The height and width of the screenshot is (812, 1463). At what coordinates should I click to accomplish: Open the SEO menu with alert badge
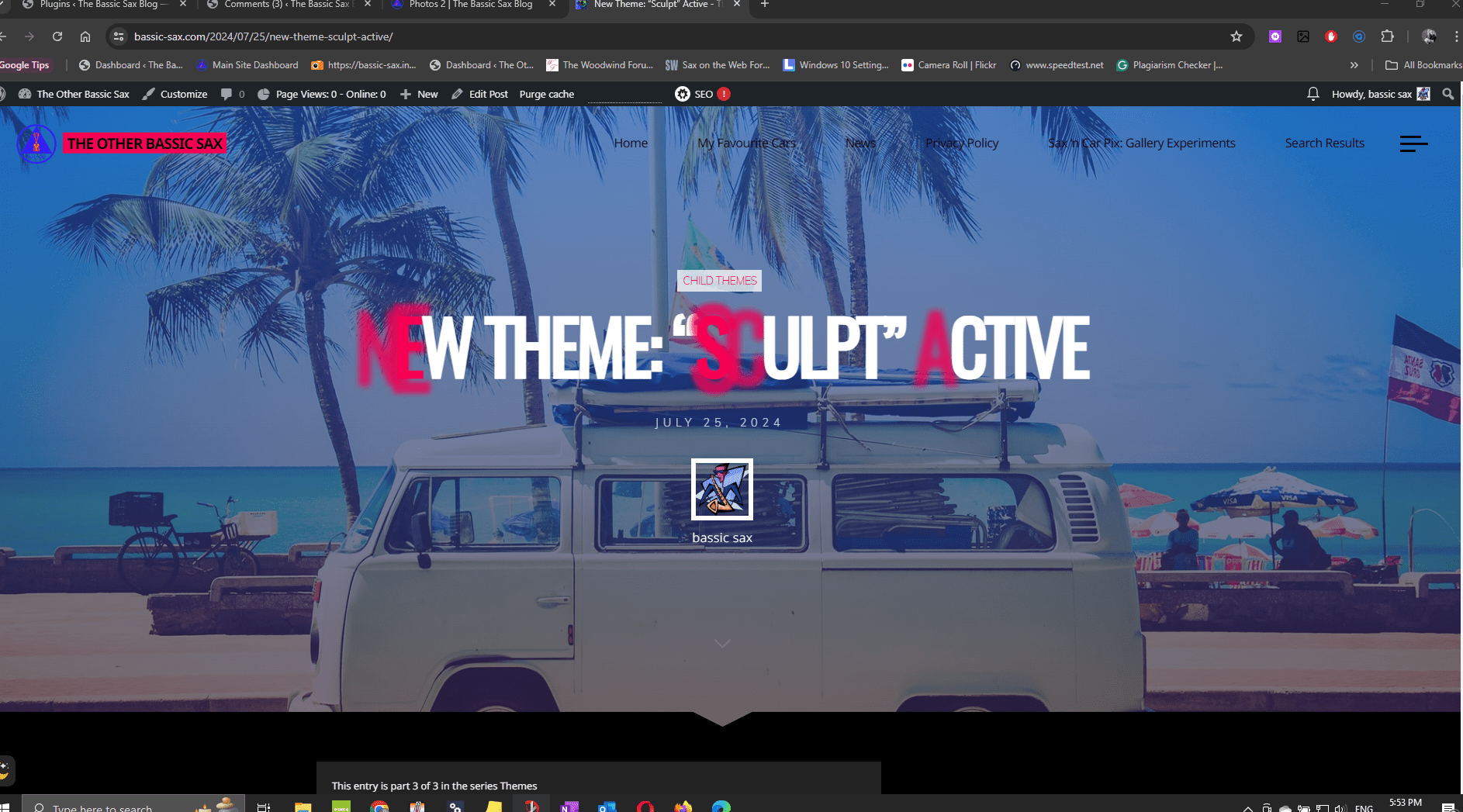[x=702, y=94]
